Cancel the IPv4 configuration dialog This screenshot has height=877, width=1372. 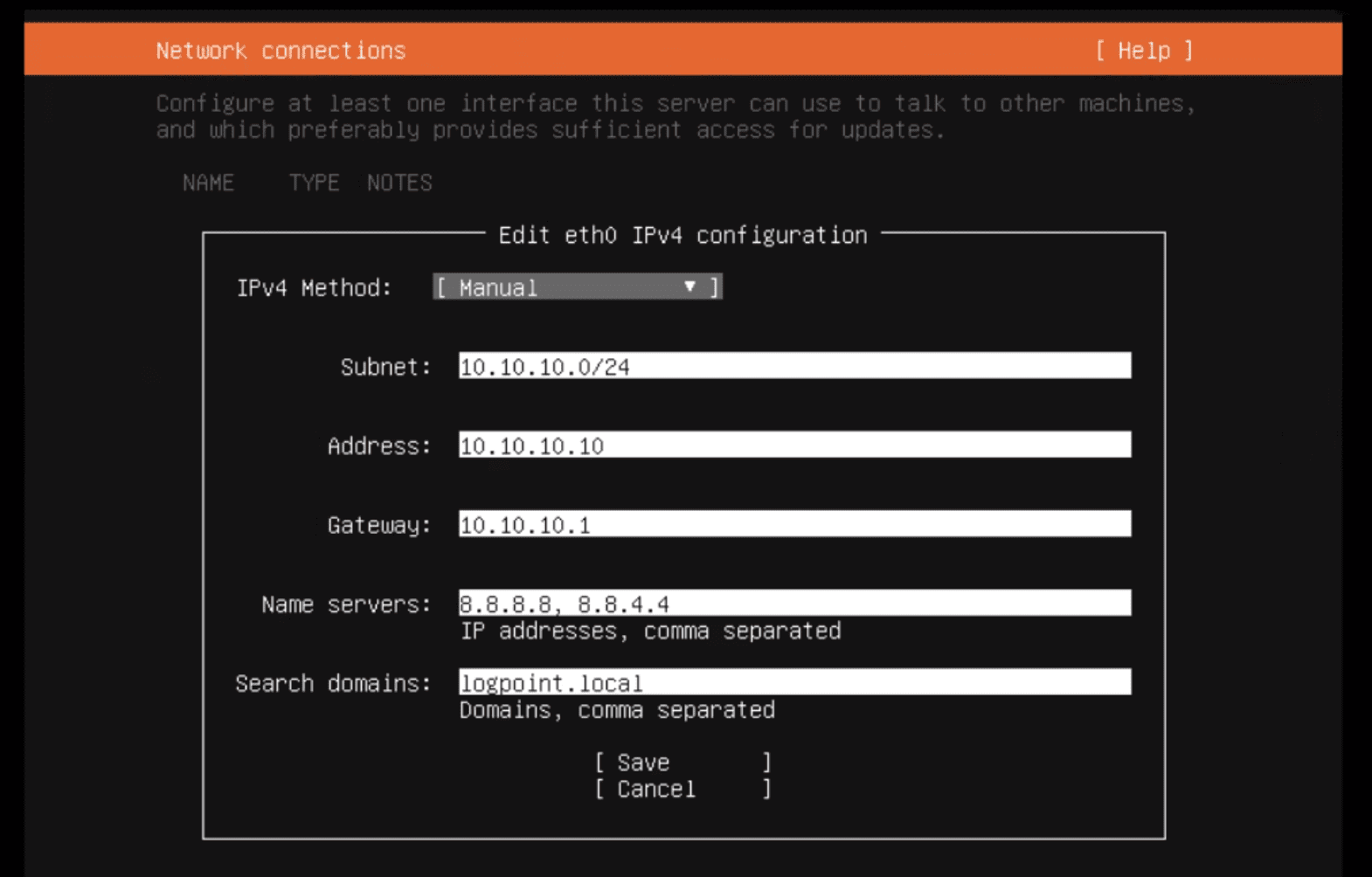[682, 790]
